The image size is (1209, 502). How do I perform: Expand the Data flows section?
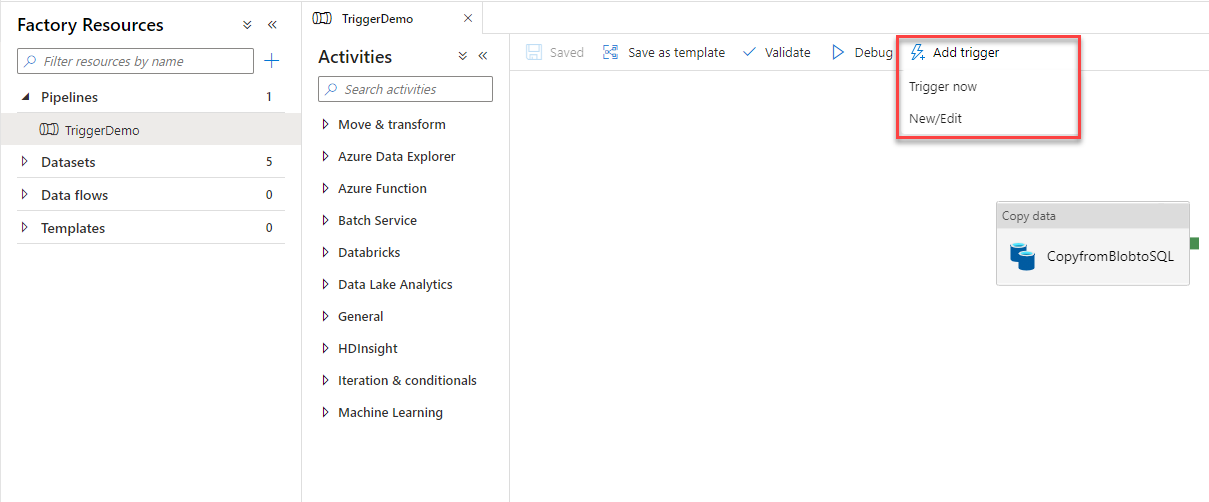click(x=25, y=195)
